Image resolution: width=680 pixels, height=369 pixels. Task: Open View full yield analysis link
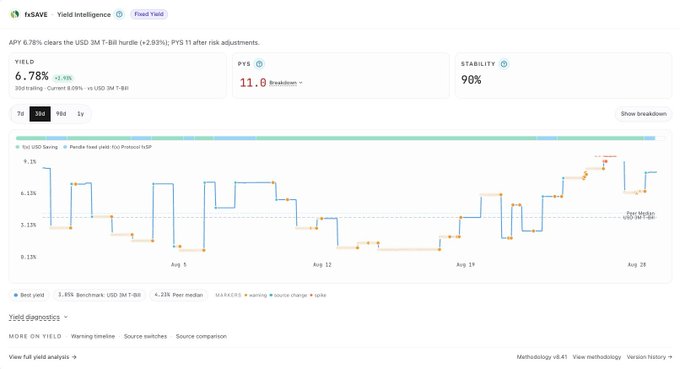42,357
